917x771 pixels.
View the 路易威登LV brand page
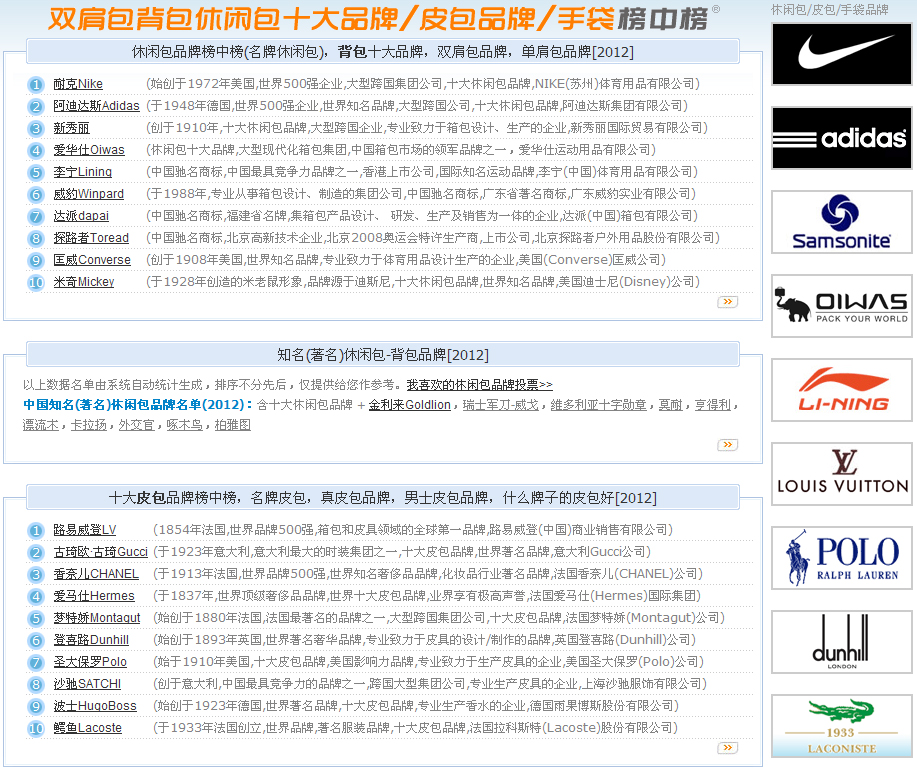tap(85, 530)
